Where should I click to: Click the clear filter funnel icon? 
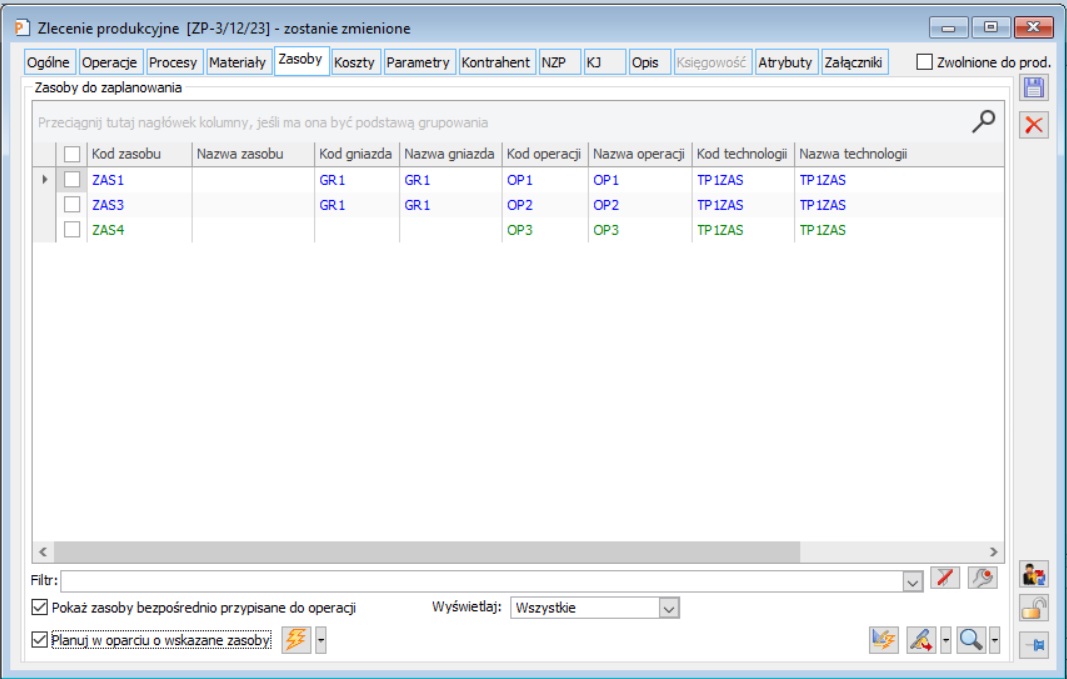(x=944, y=579)
